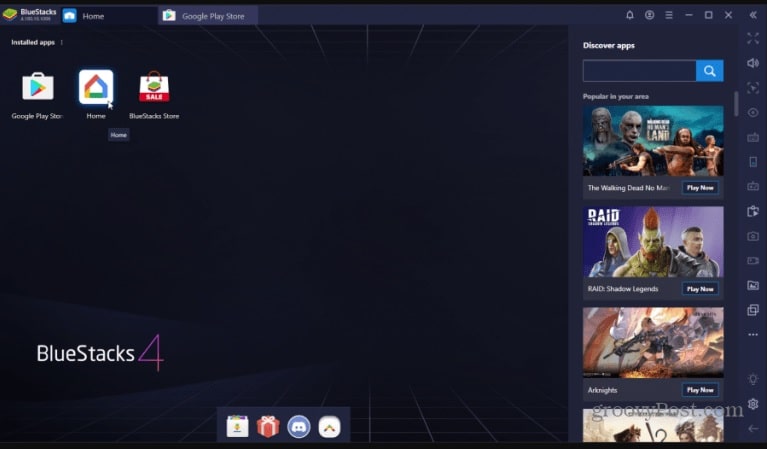Click the "Popular in your area" label
Screen dimensions: 767x449
pyautogui.click(x=616, y=96)
